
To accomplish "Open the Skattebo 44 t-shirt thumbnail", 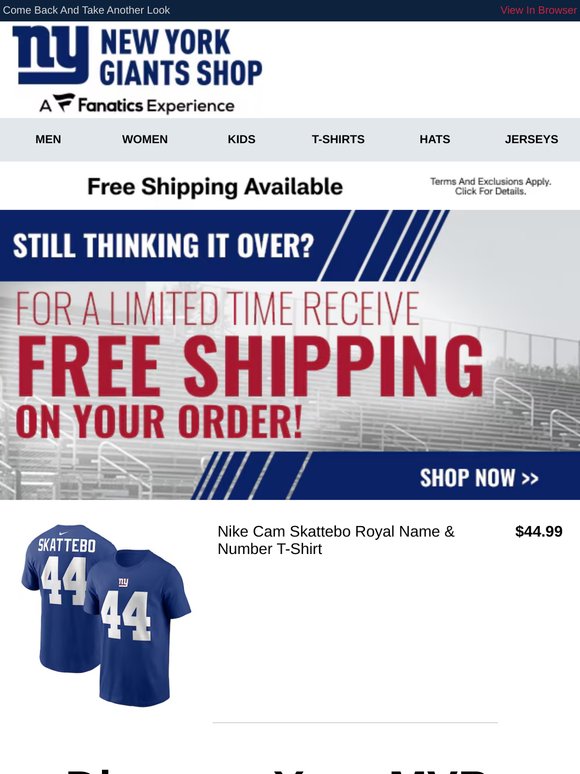I will tap(106, 615).
